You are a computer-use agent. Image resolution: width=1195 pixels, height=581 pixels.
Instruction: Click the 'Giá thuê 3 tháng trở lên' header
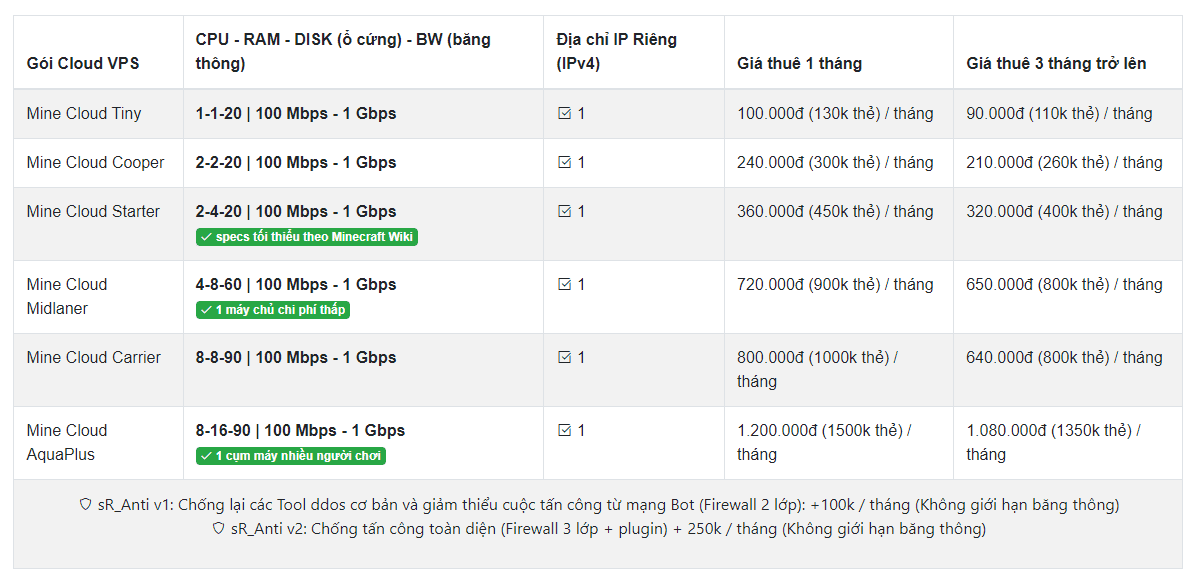tap(1056, 64)
